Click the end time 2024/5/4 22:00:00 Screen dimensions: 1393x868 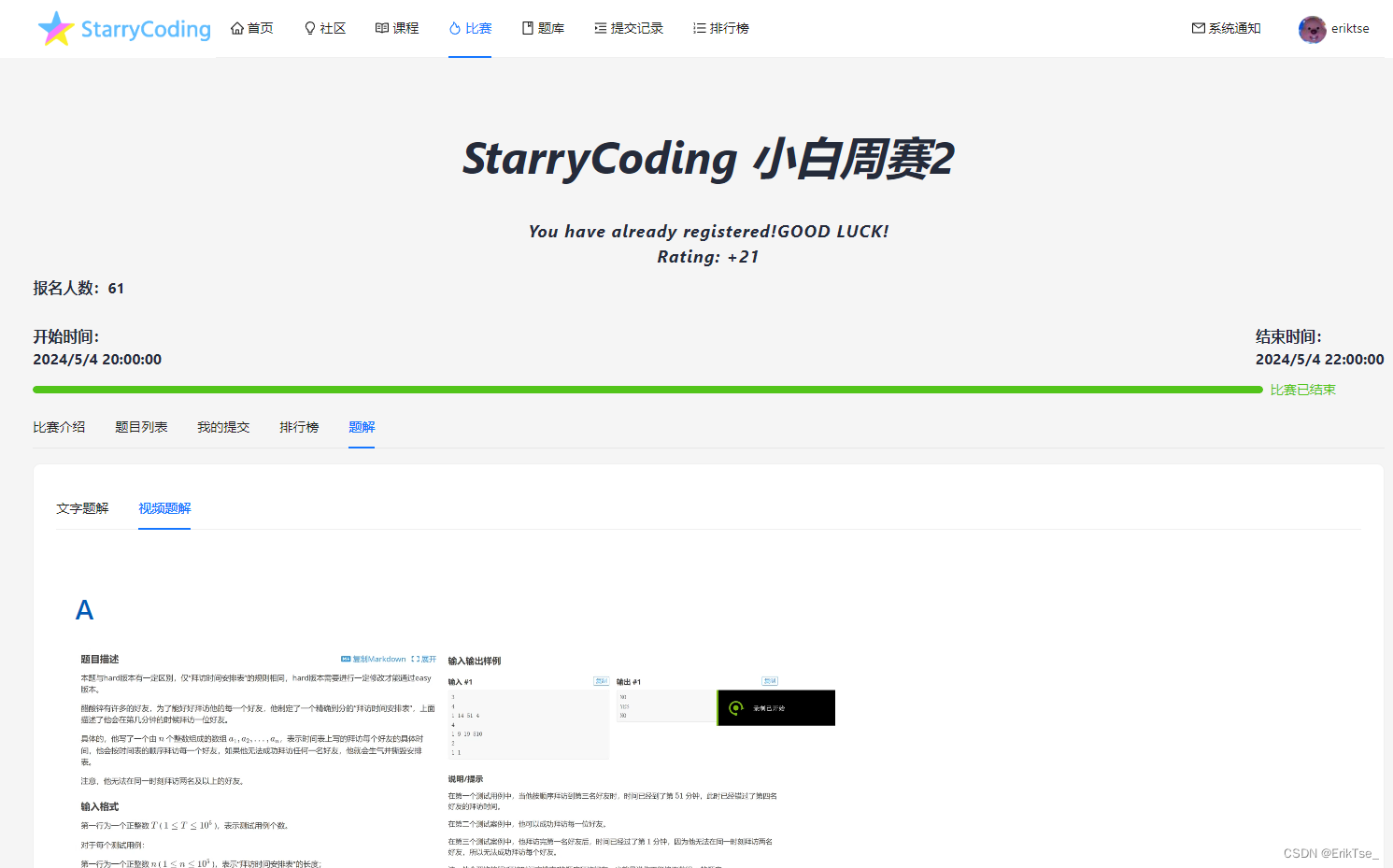pyautogui.click(x=1319, y=359)
